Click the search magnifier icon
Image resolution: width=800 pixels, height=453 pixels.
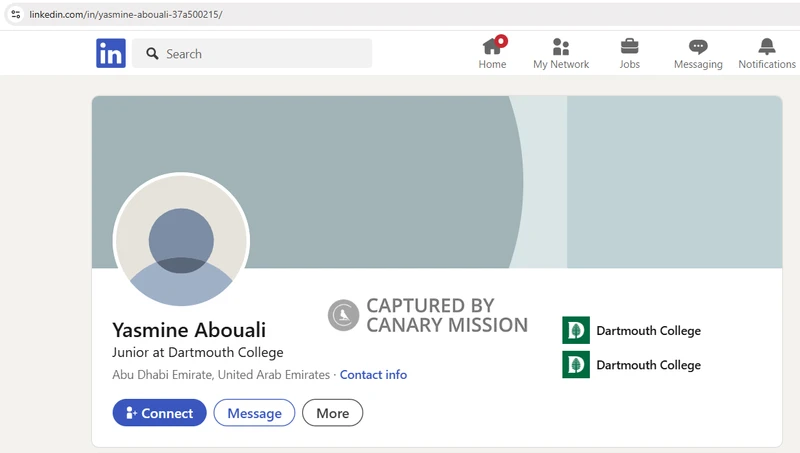[x=152, y=54]
